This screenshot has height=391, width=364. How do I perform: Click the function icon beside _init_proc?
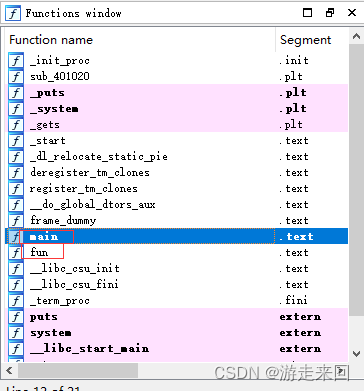[x=16, y=61]
